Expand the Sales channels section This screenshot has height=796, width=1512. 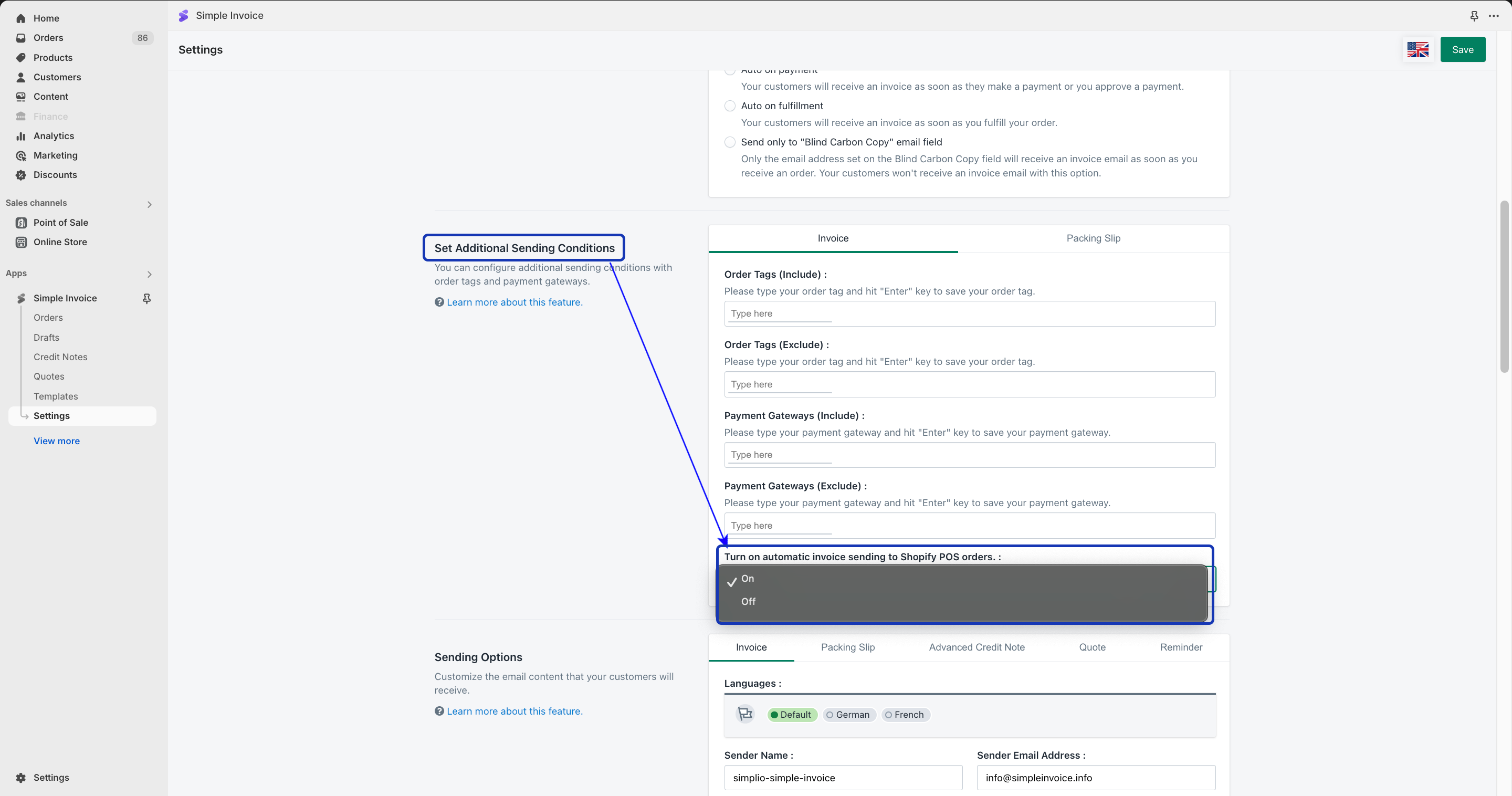[x=149, y=204]
